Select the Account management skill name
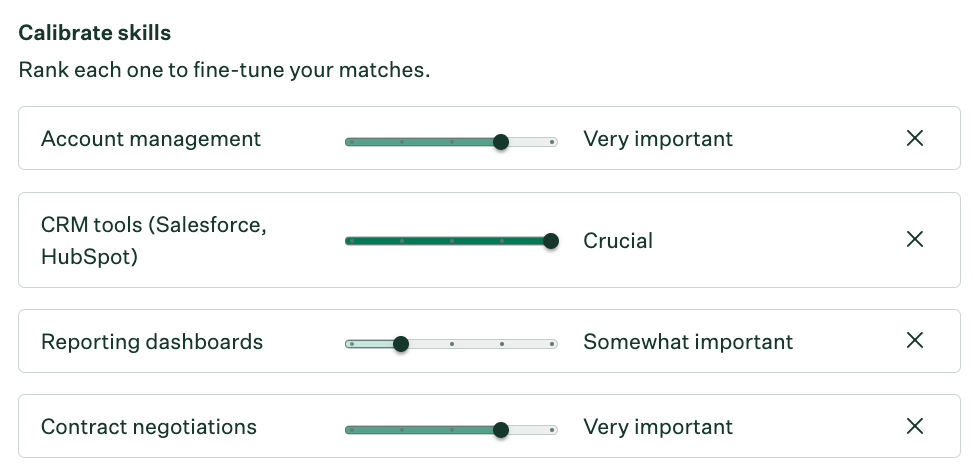This screenshot has width=978, height=476. (151, 139)
